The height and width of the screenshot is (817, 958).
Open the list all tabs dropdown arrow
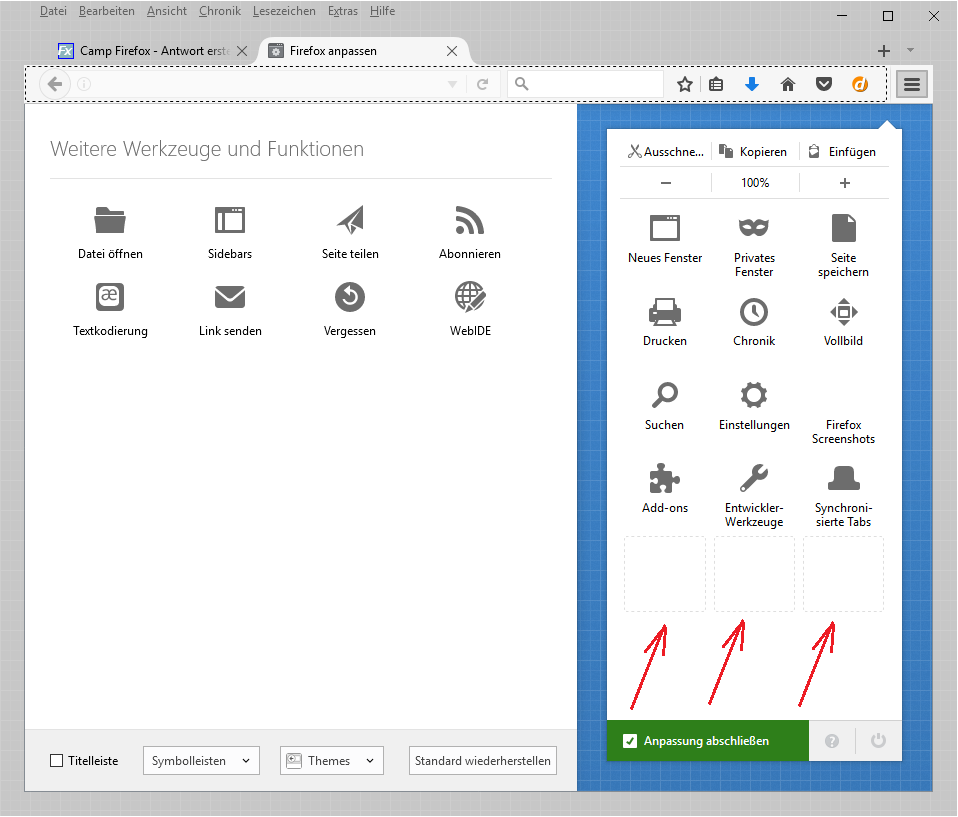[x=910, y=50]
